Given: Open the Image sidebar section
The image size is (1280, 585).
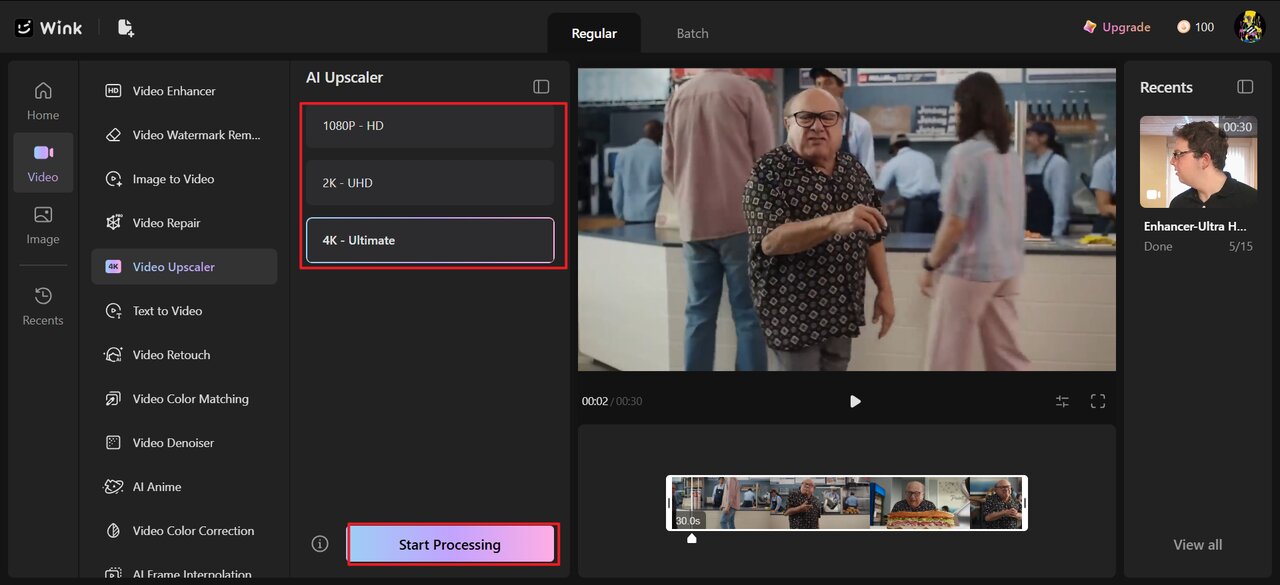Looking at the screenshot, I should coord(43,225).
